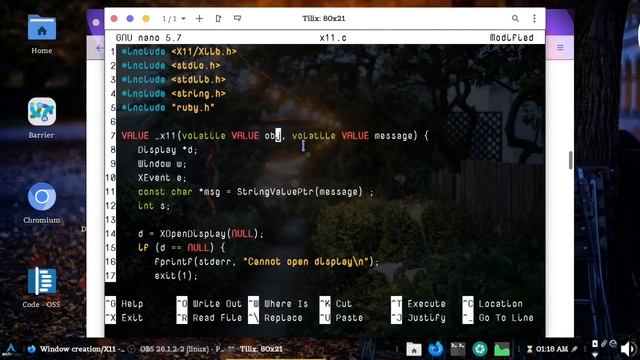
Task: Click the '^R Read File' shortcut label
Action: [x=209, y=318]
